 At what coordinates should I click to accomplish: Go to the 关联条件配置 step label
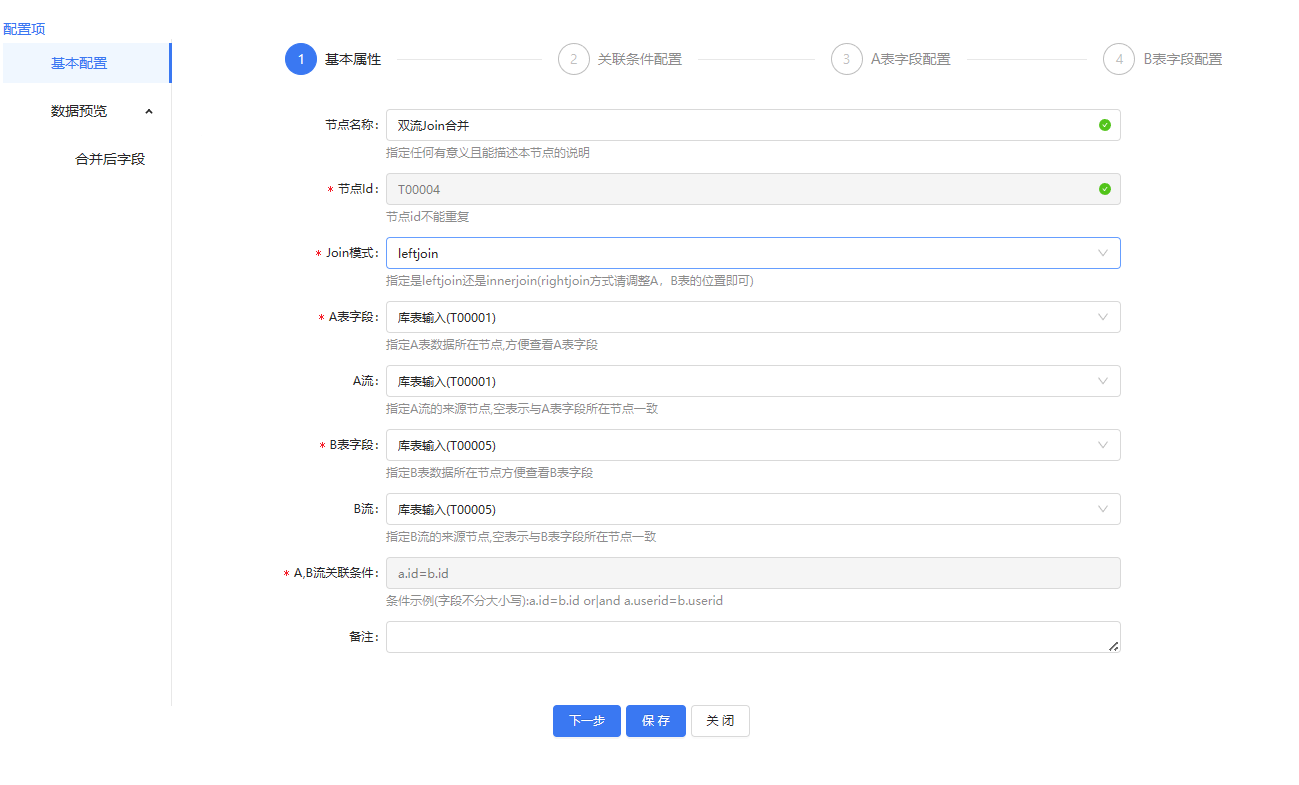click(640, 59)
